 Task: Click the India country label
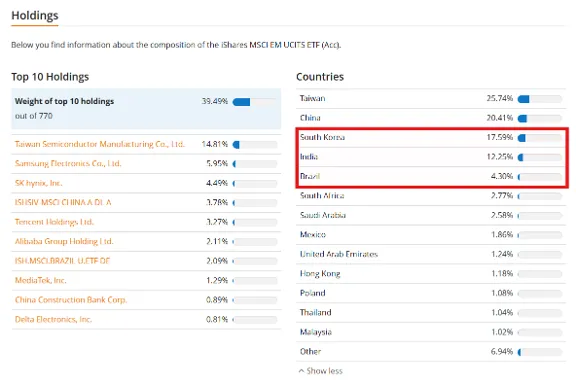pyautogui.click(x=309, y=157)
